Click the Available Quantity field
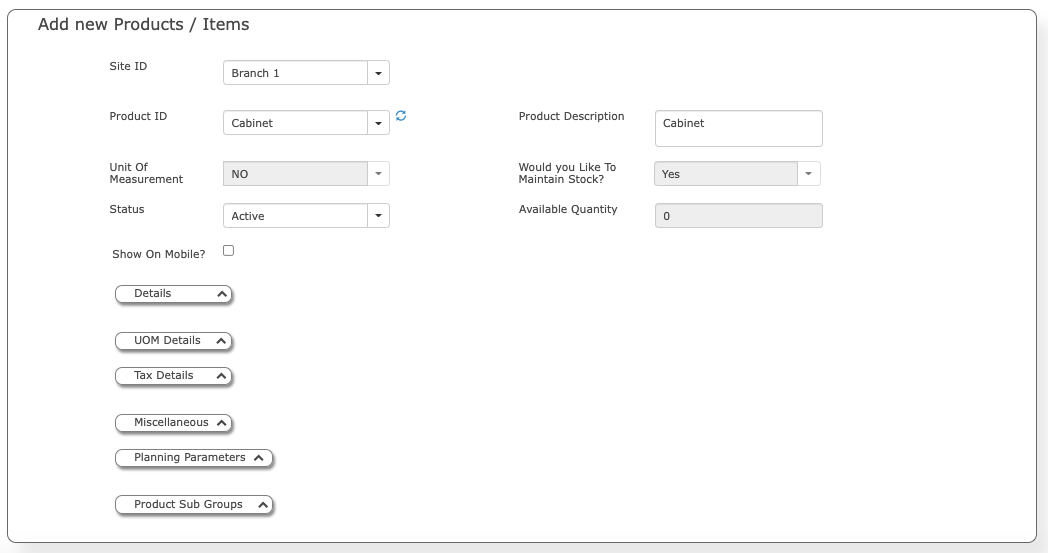This screenshot has height=553, width=1048. point(739,216)
